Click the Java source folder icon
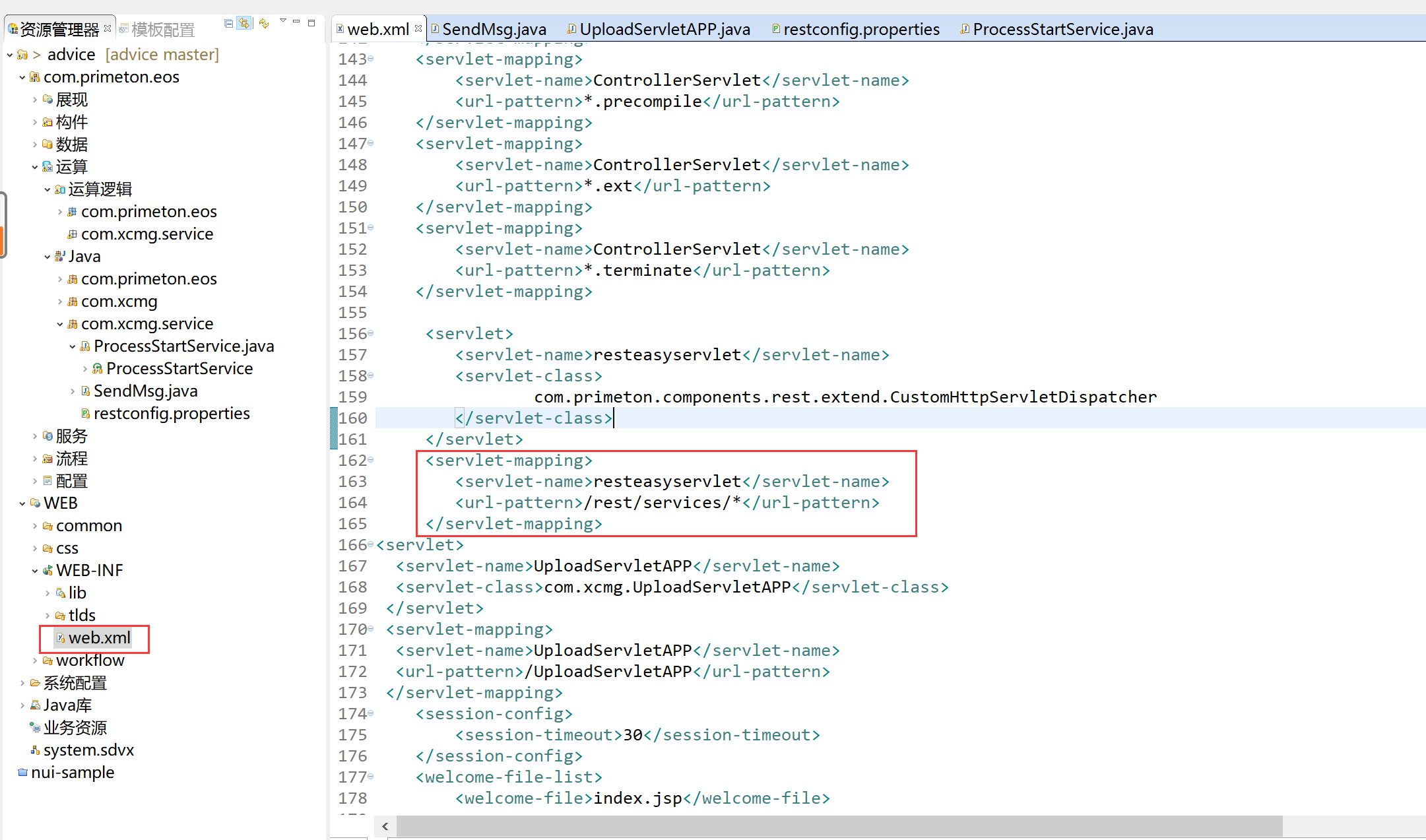 click(x=60, y=257)
